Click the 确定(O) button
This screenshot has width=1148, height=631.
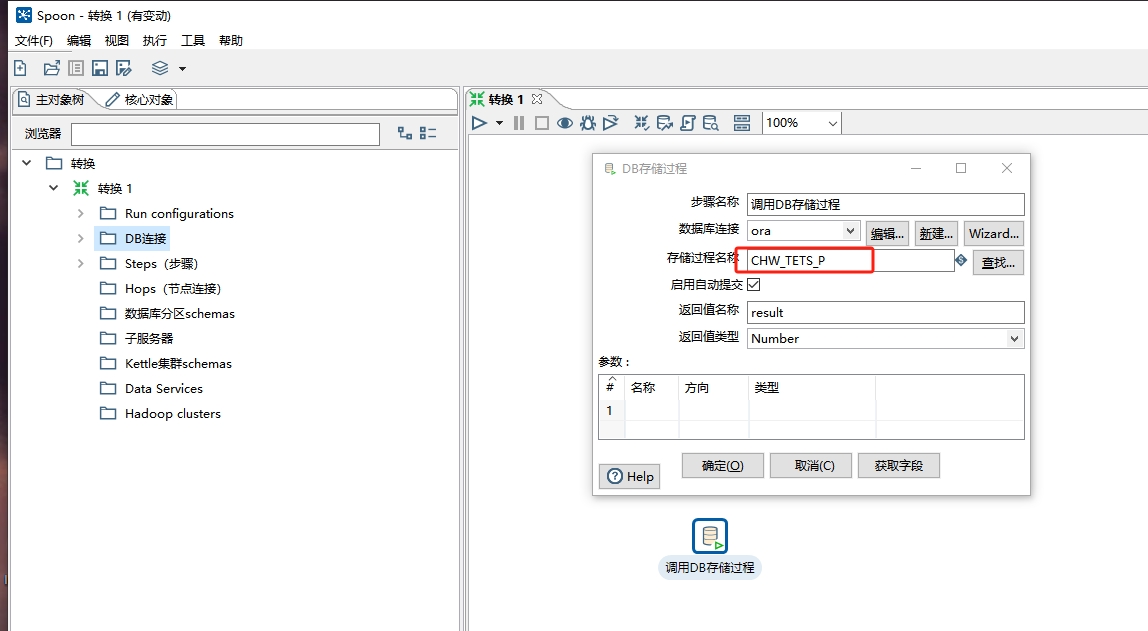pos(722,466)
